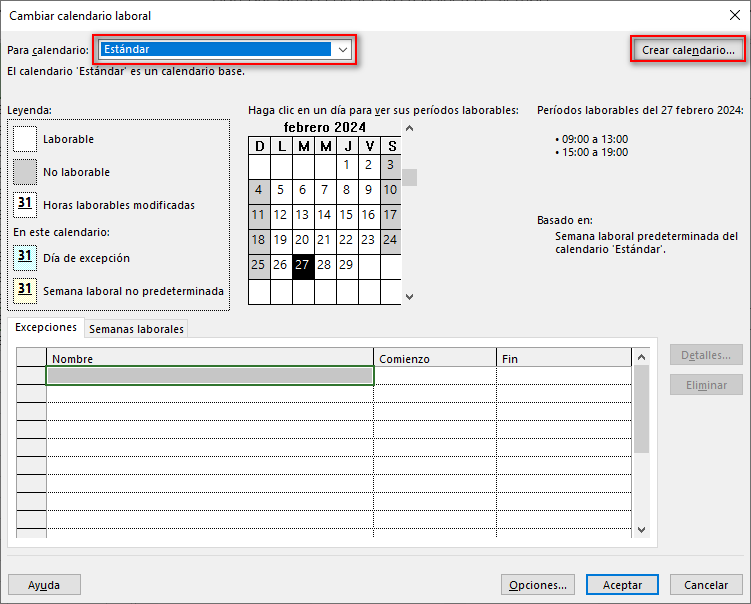Click the first 'Nombre' cell in the exceptions table
Viewport: 751px width, 604px height.
pyautogui.click(x=210, y=376)
